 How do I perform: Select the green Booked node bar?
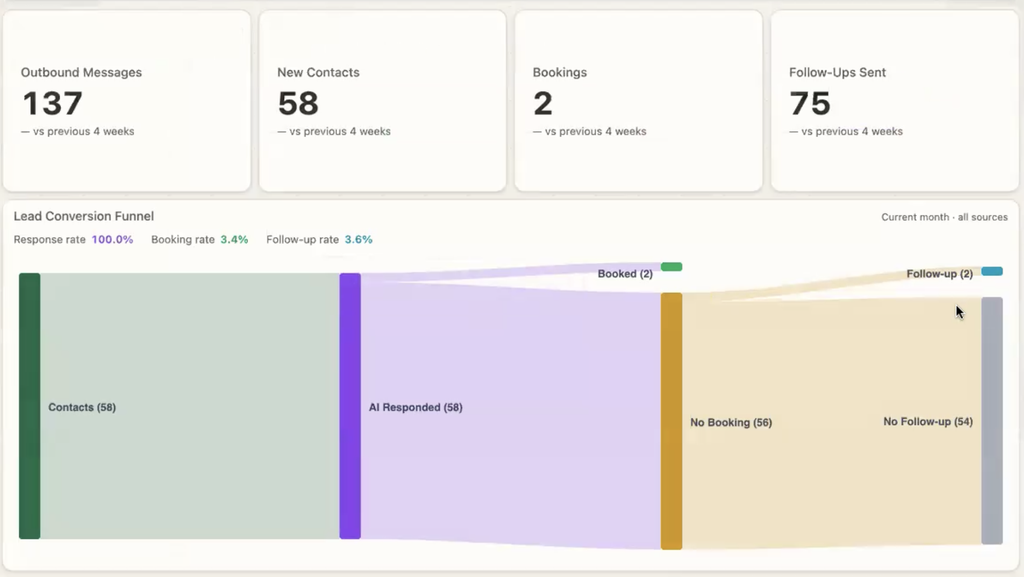pos(671,266)
